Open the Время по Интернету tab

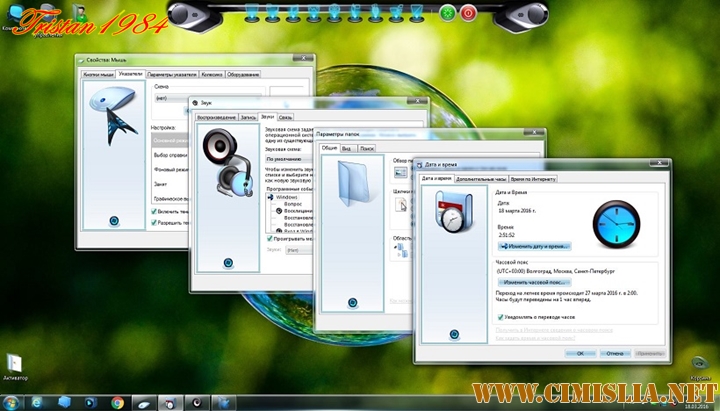pyautogui.click(x=533, y=178)
